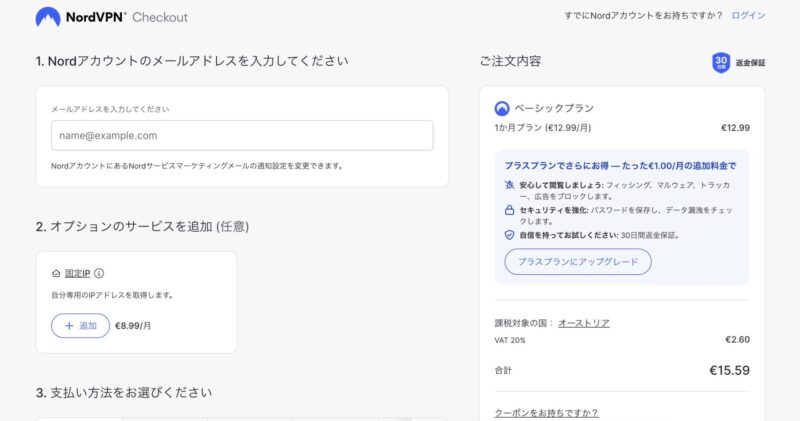Click the 返金保証 label

[x=751, y=63]
